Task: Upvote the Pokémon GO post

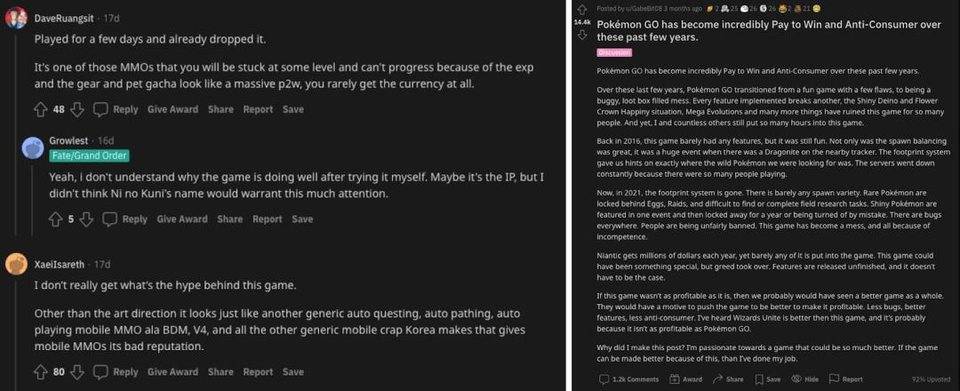Action: click(x=581, y=9)
